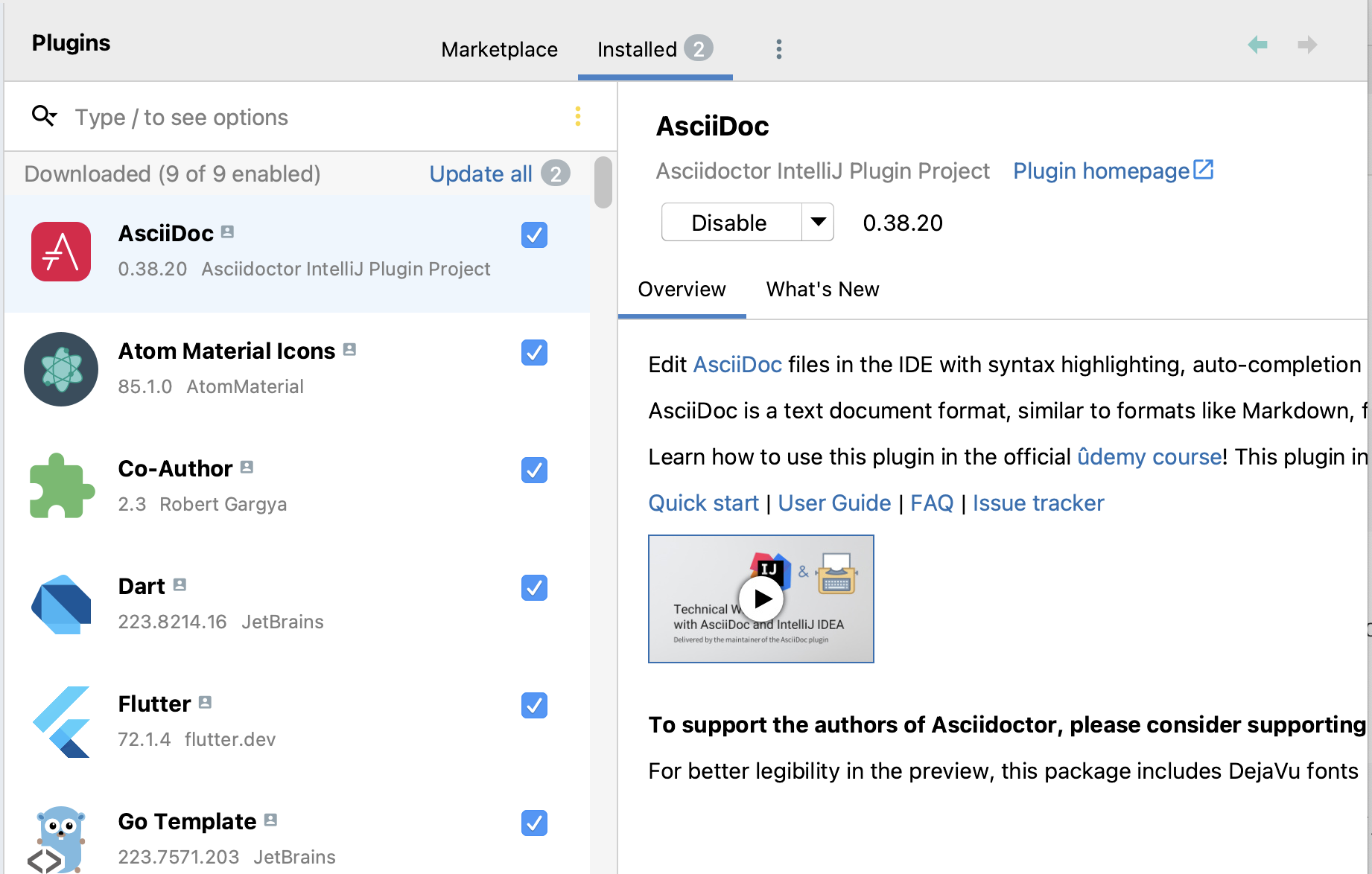This screenshot has height=874, width=1372.
Task: Click the Flutter plugin logo
Action: 61,721
